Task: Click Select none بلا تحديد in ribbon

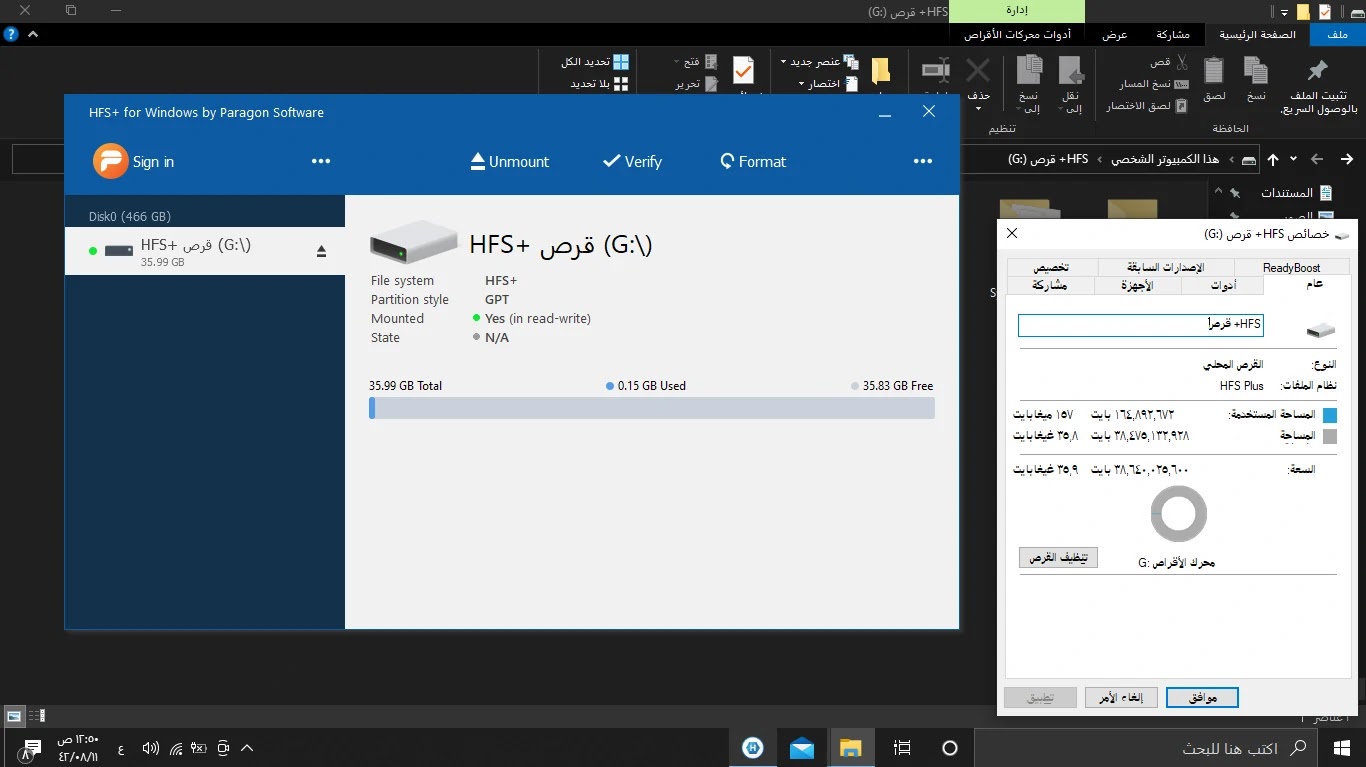Action: coord(599,84)
